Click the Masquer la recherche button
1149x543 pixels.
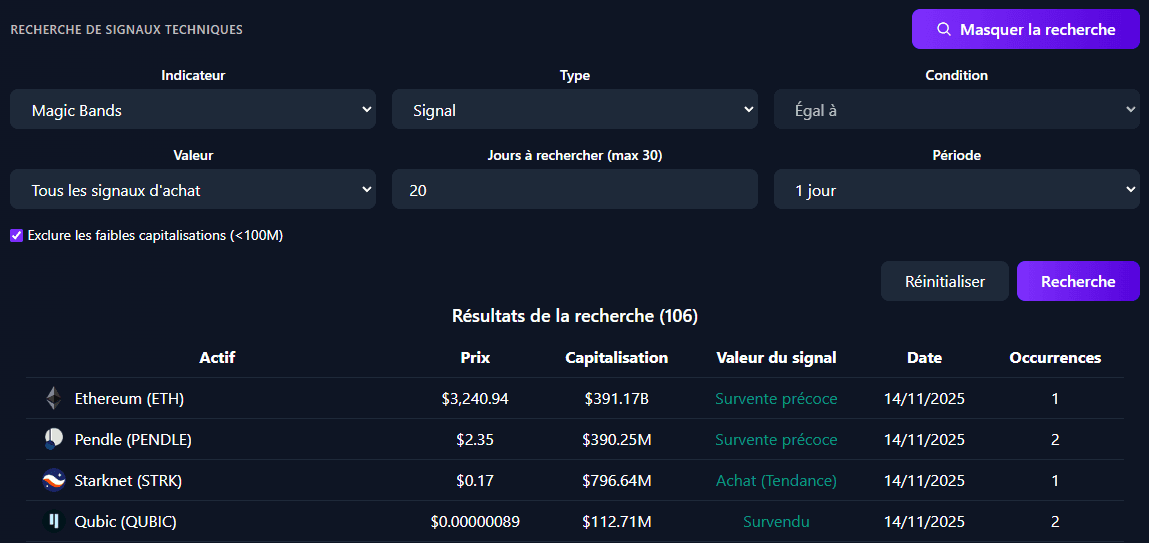click(x=1026, y=29)
